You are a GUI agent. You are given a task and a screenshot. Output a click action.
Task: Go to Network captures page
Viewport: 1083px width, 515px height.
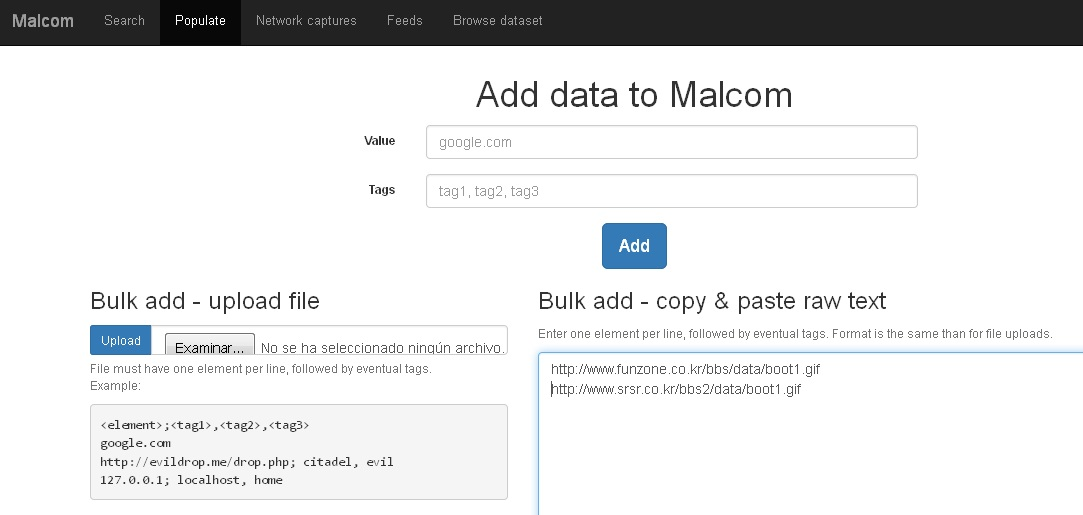tap(306, 21)
